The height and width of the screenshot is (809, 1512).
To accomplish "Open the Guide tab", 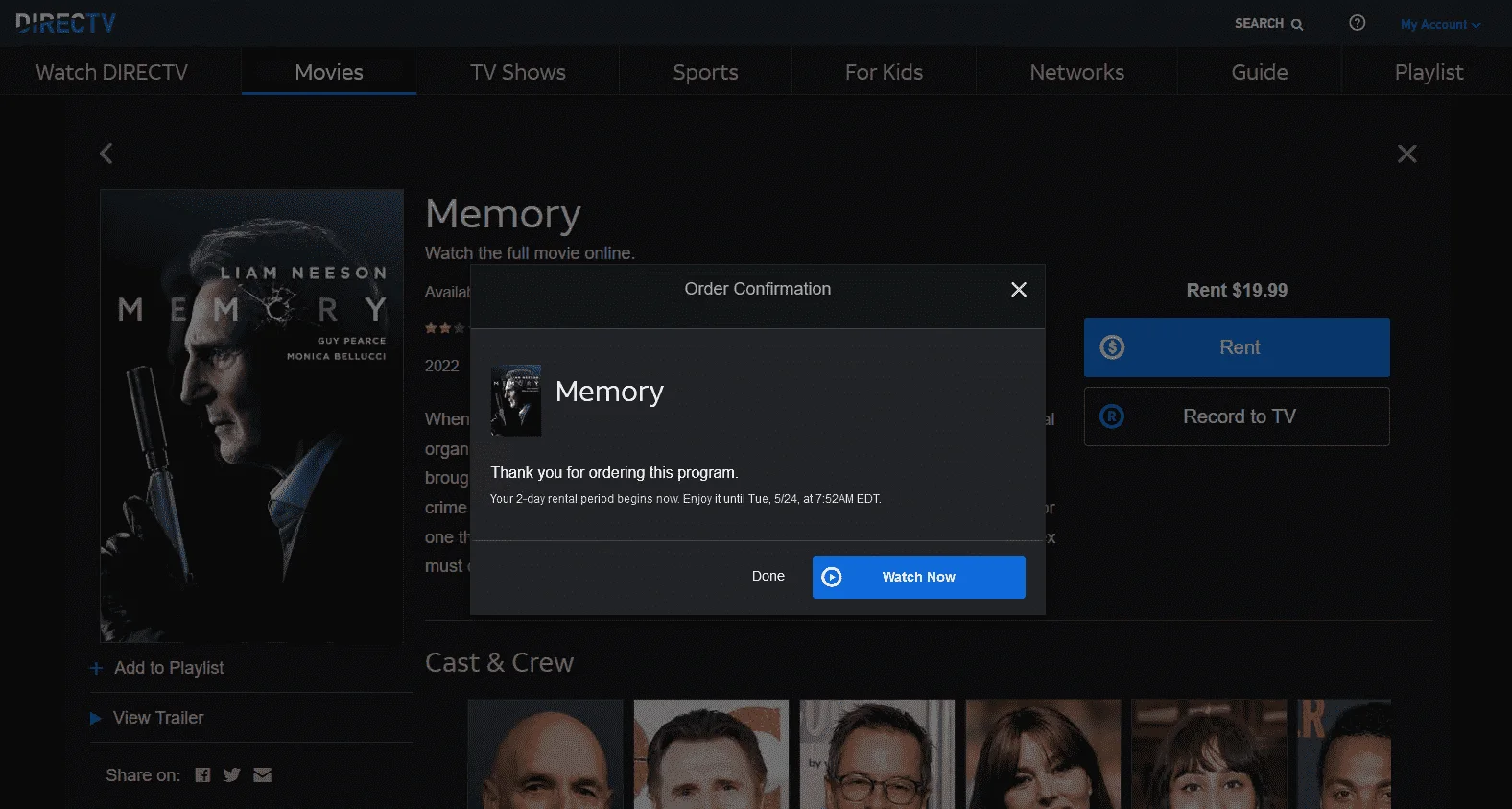I will tap(1259, 72).
